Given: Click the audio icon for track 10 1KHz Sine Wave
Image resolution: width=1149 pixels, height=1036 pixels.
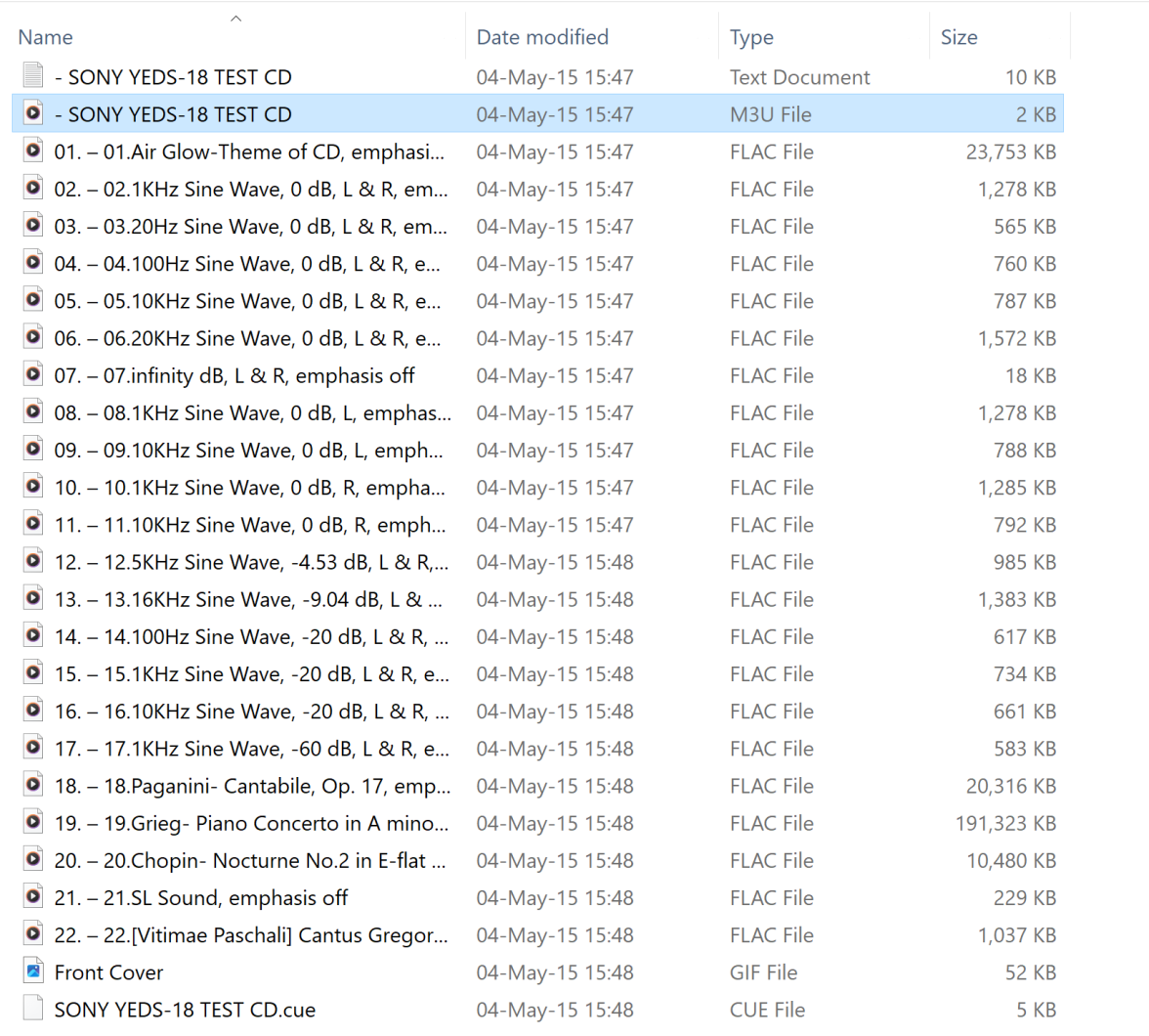Looking at the screenshot, I should [33, 486].
